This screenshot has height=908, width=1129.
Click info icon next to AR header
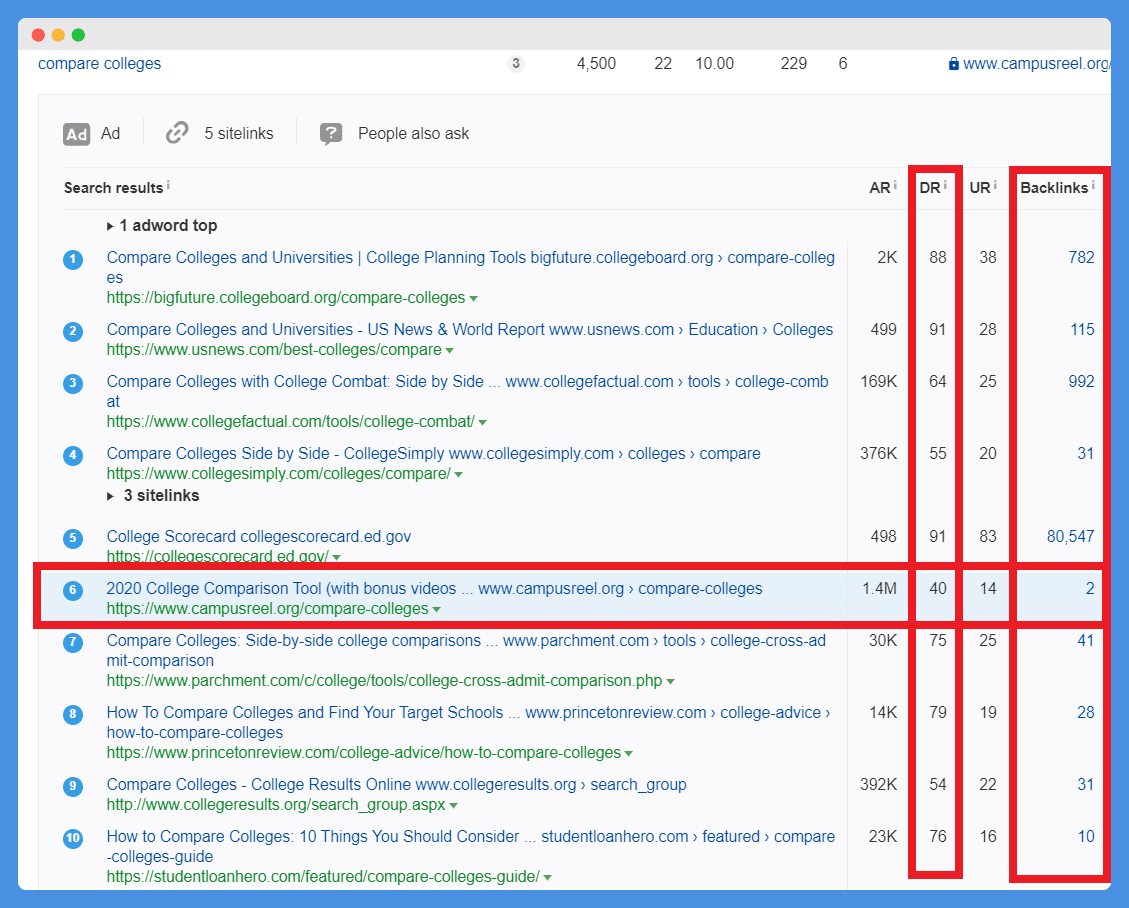[x=895, y=185]
